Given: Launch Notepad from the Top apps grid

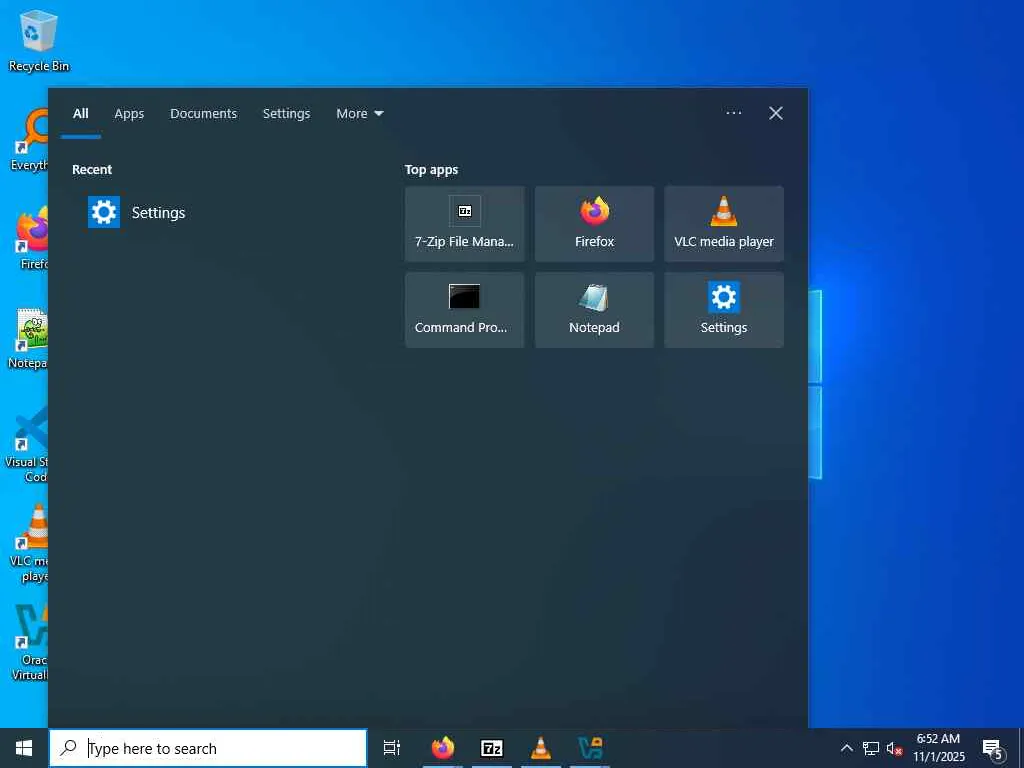Looking at the screenshot, I should (594, 310).
